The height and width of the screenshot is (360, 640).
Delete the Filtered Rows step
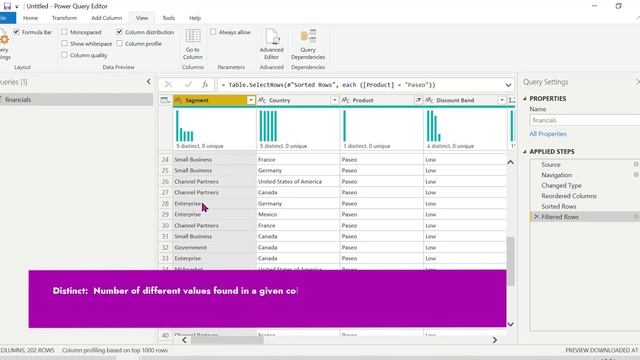[536, 217]
